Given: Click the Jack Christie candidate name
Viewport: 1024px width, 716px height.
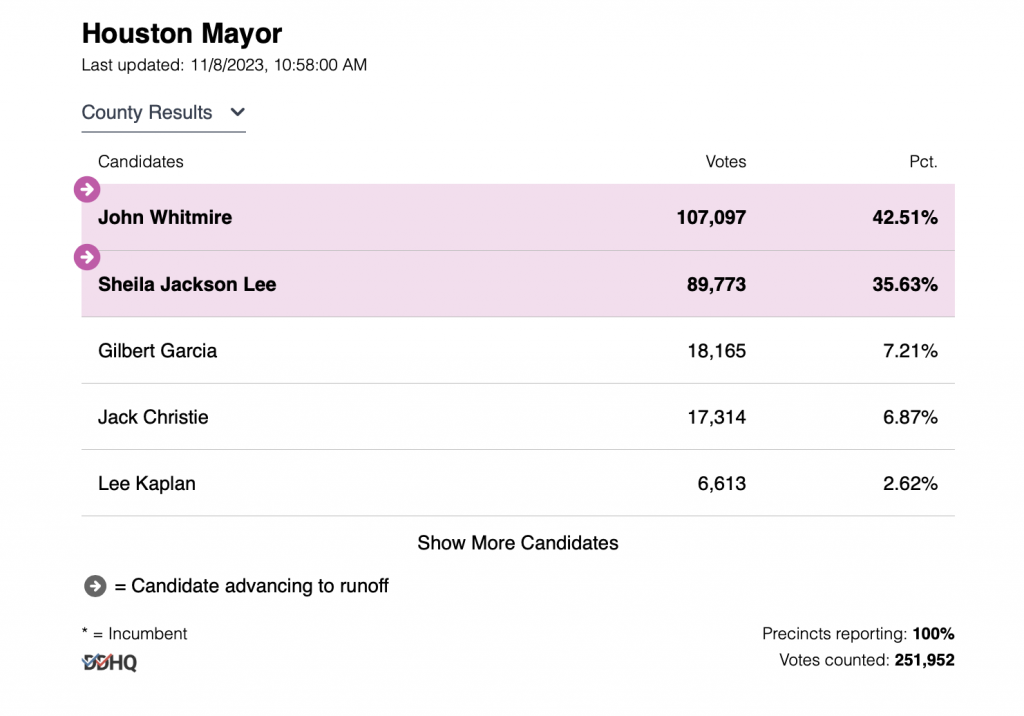Looking at the screenshot, I should (x=153, y=417).
